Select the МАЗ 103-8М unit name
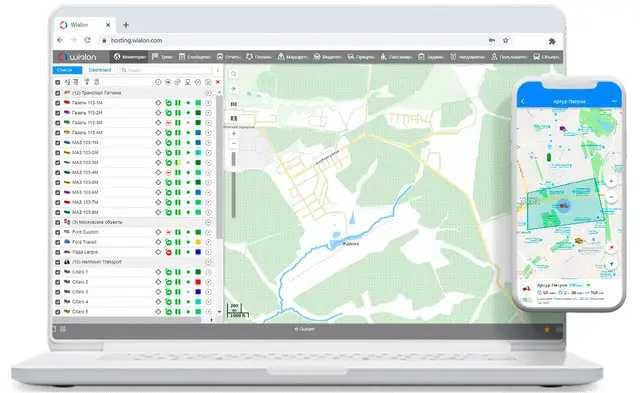The width and height of the screenshot is (640, 393). coord(85,212)
